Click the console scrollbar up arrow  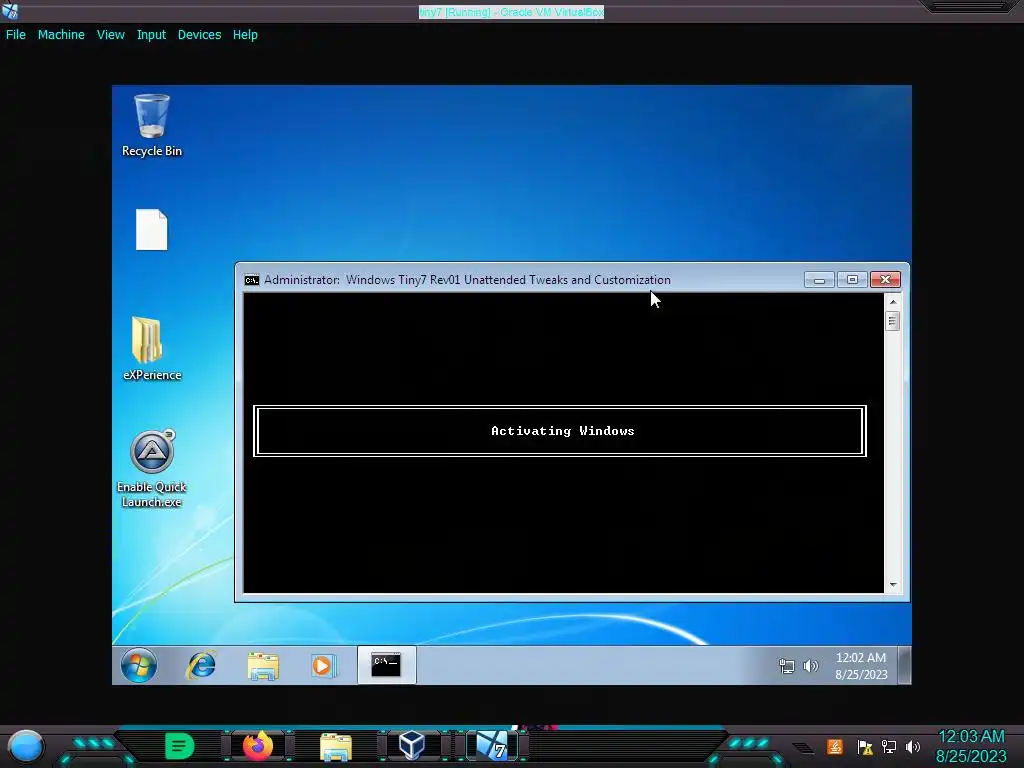(893, 302)
